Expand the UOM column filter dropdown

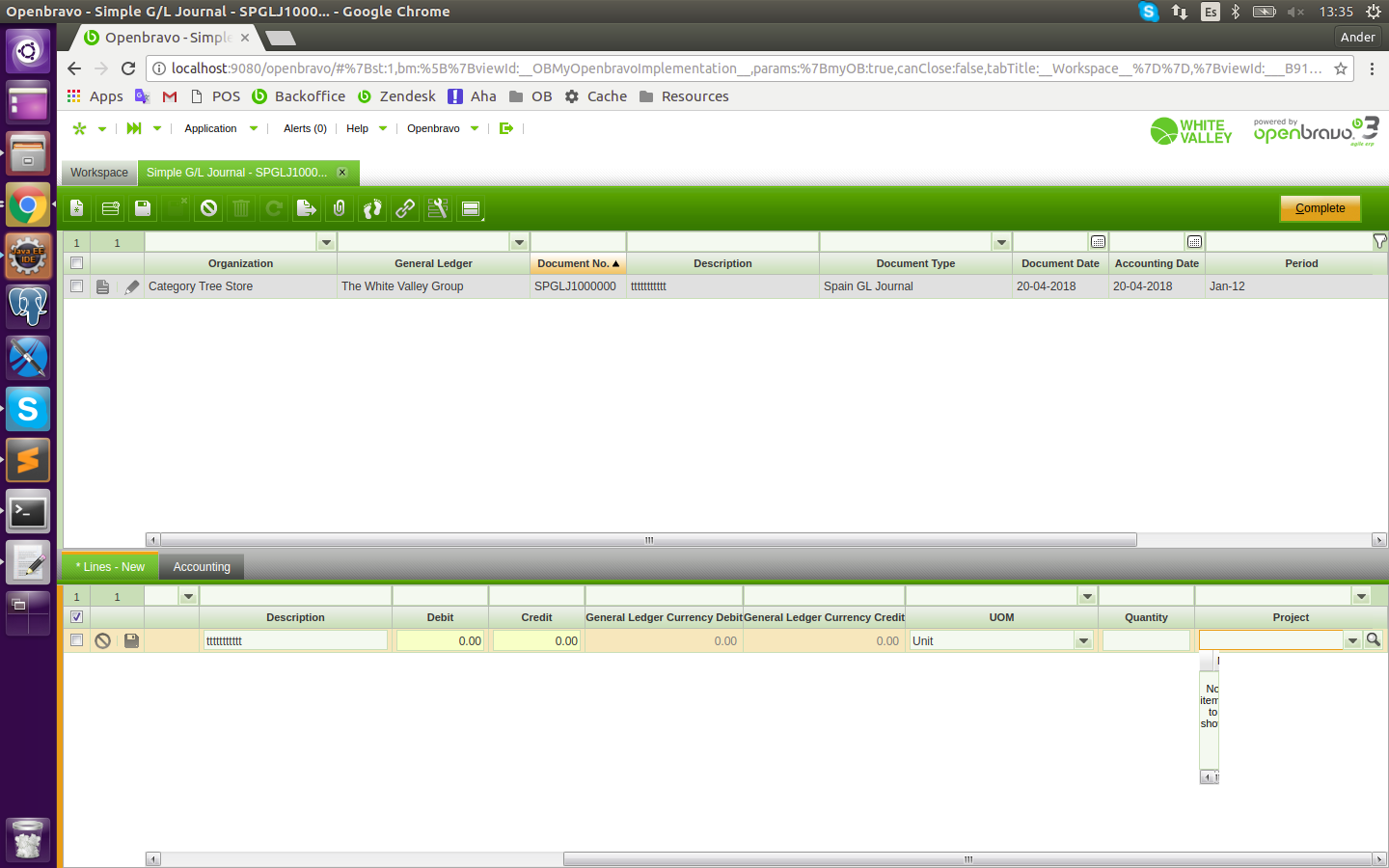pyautogui.click(x=1087, y=596)
